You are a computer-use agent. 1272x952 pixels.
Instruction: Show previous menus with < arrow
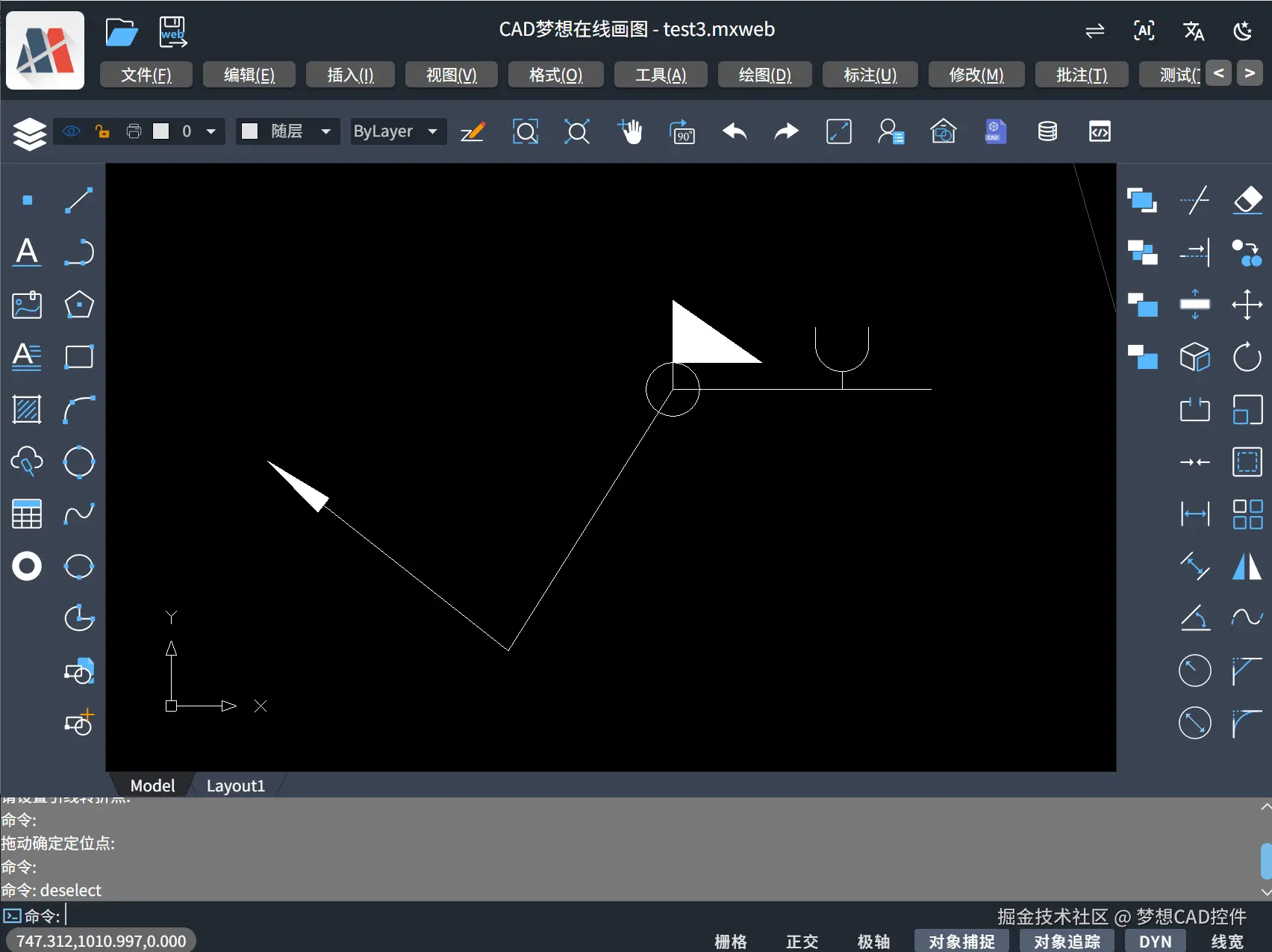point(1218,73)
